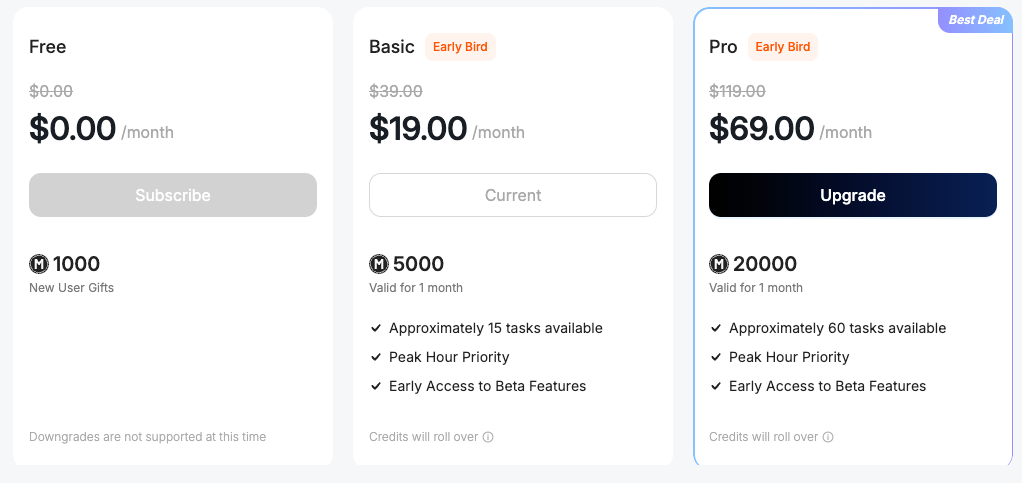This screenshot has width=1022, height=483.
Task: Click the Pro plan crossed-out $119.00 price
Action: [x=737, y=91]
